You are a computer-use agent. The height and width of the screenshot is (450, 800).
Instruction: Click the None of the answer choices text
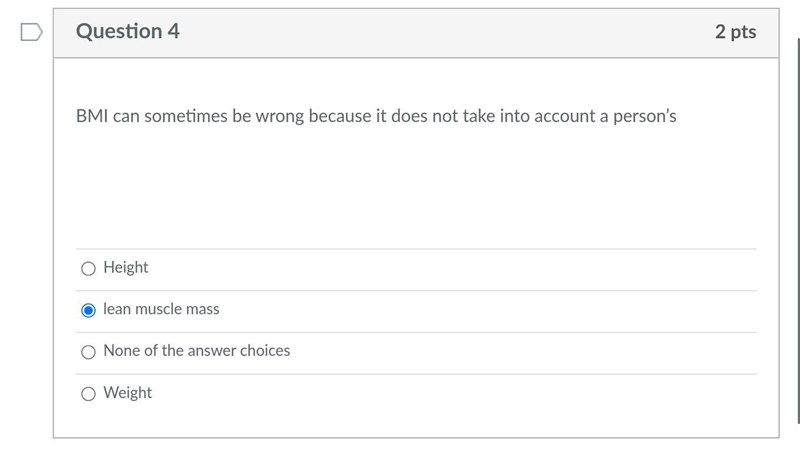pyautogui.click(x=196, y=351)
